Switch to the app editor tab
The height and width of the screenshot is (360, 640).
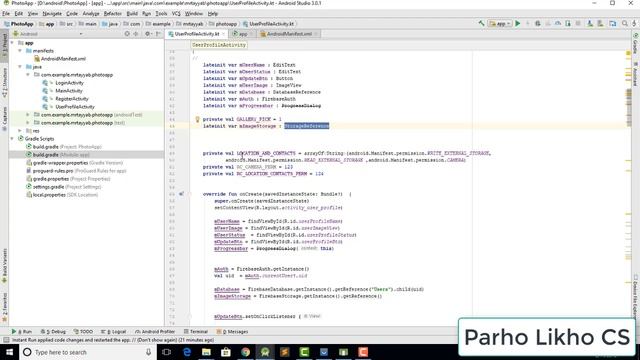243,34
